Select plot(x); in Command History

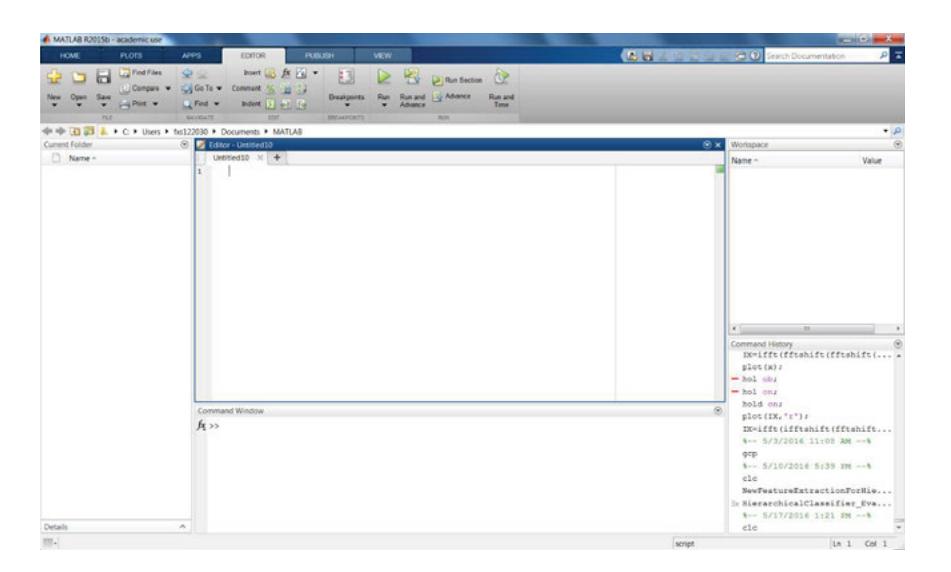(761, 367)
